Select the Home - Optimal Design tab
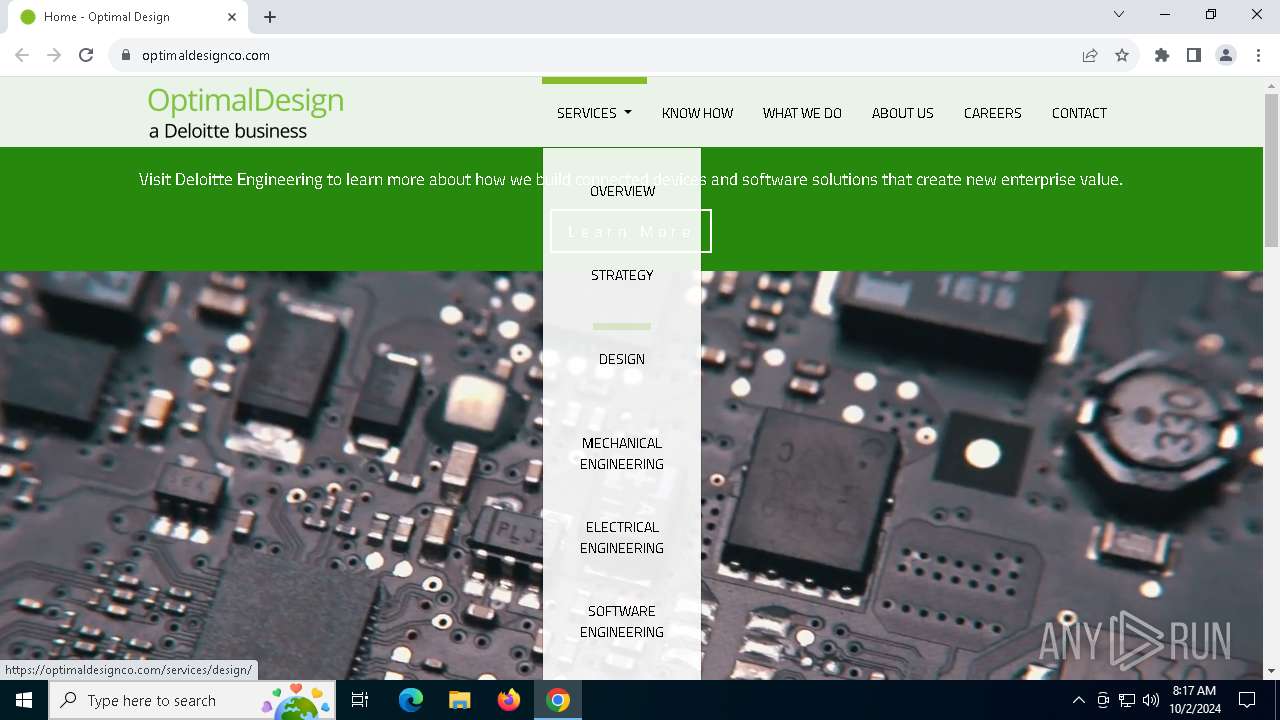The width and height of the screenshot is (1280, 720). (x=127, y=17)
